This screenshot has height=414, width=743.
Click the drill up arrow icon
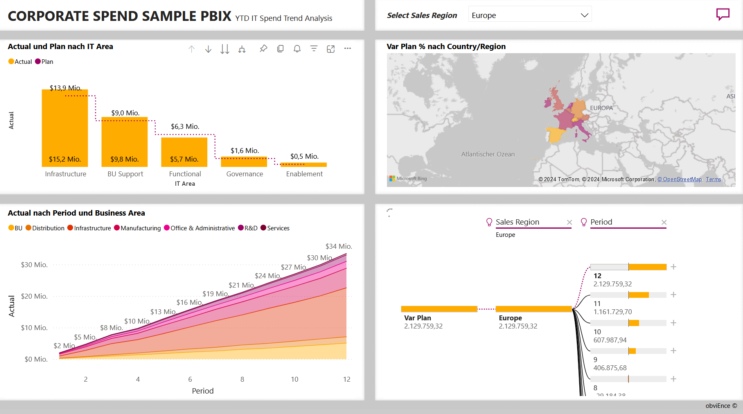click(191, 49)
